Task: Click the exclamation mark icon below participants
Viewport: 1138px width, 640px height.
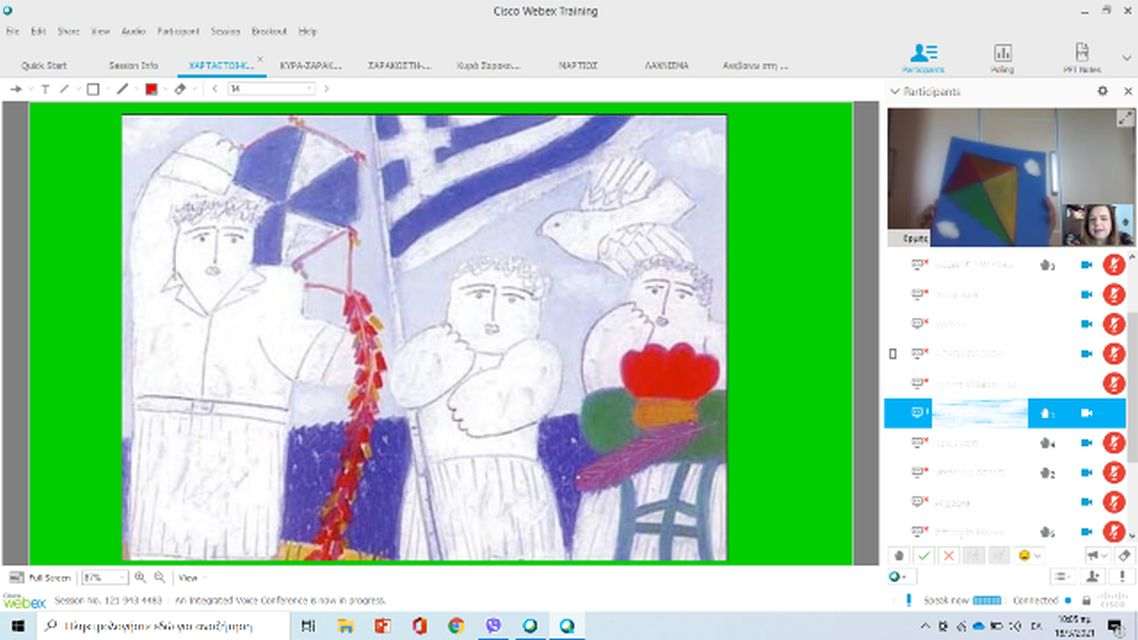Action: pos(1122,577)
